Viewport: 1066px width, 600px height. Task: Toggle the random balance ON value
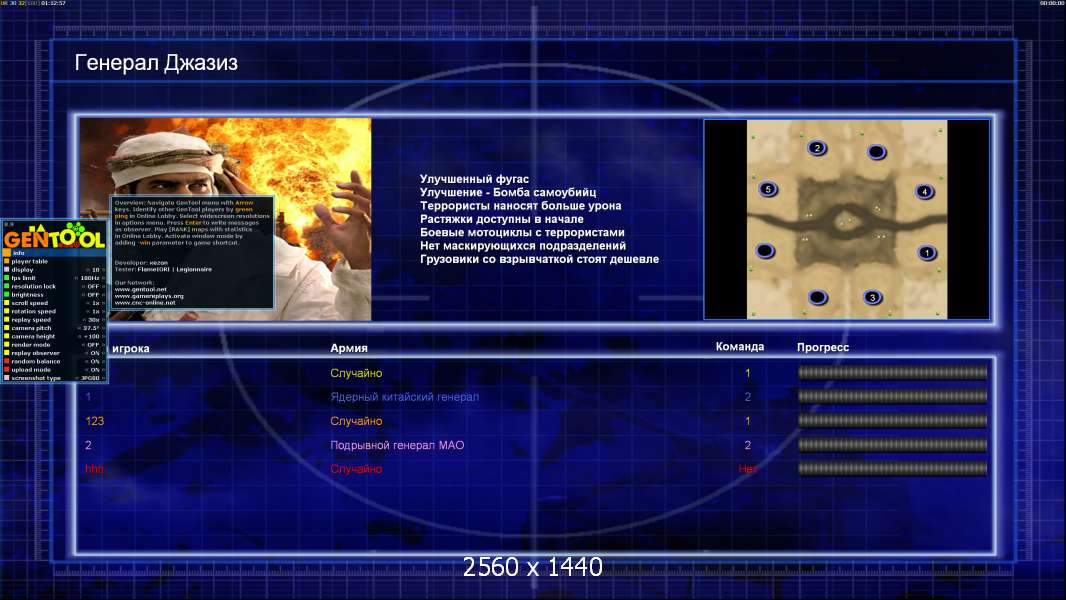pyautogui.click(x=94, y=361)
